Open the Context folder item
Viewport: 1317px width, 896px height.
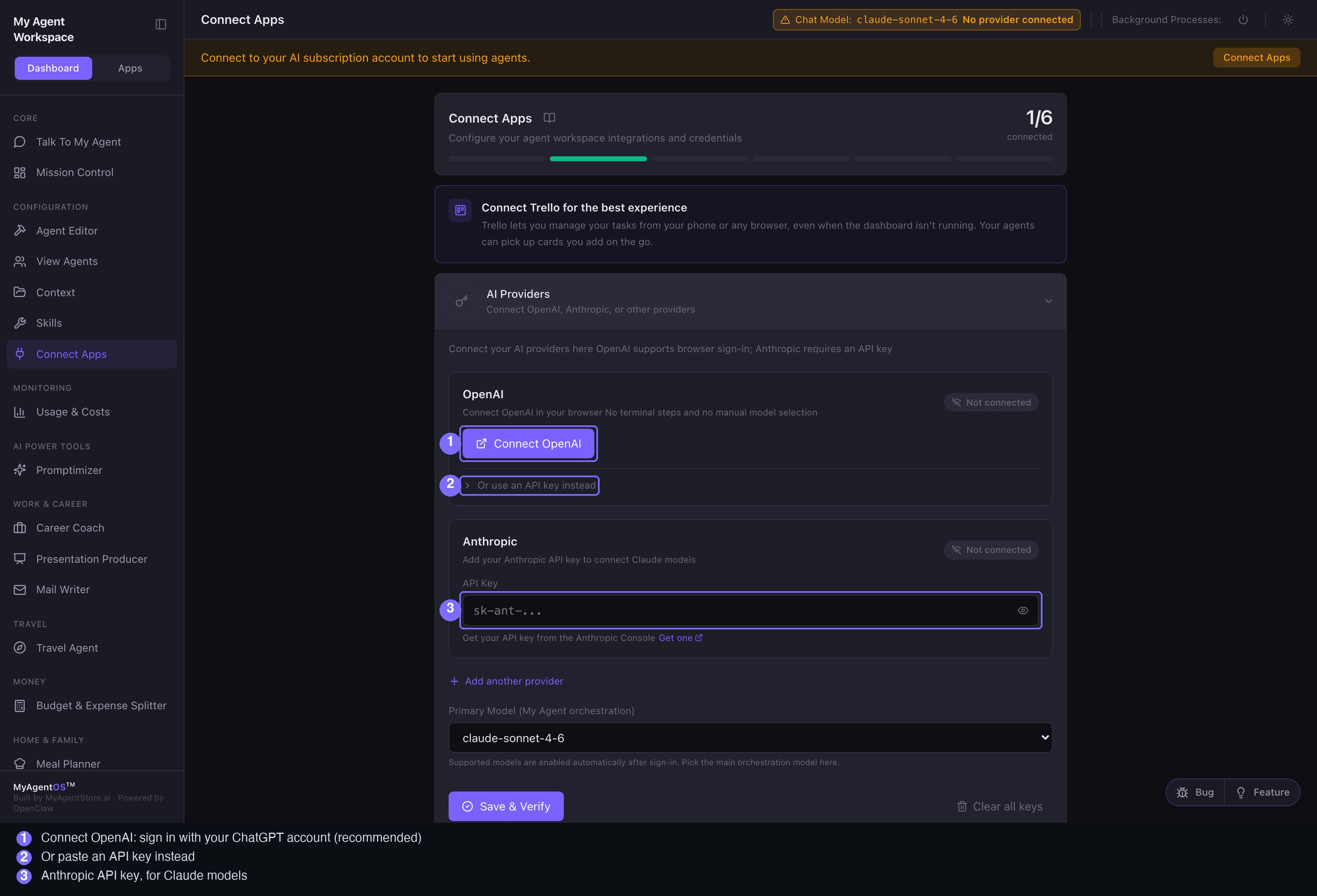(91, 292)
